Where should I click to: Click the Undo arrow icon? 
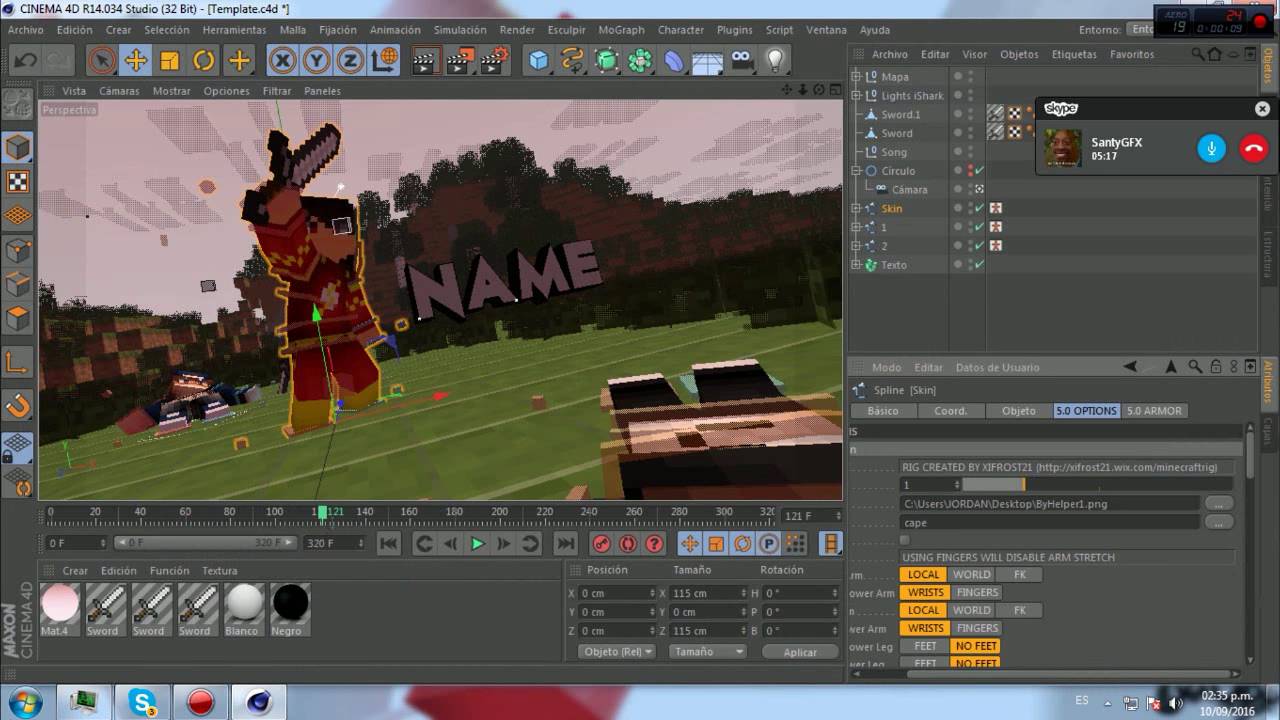coord(24,61)
